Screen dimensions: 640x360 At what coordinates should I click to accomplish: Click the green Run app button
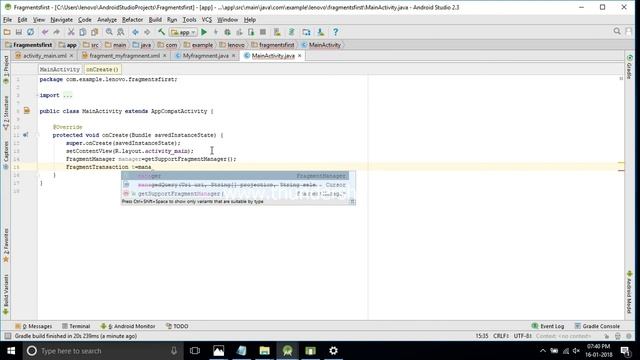click(x=204, y=32)
